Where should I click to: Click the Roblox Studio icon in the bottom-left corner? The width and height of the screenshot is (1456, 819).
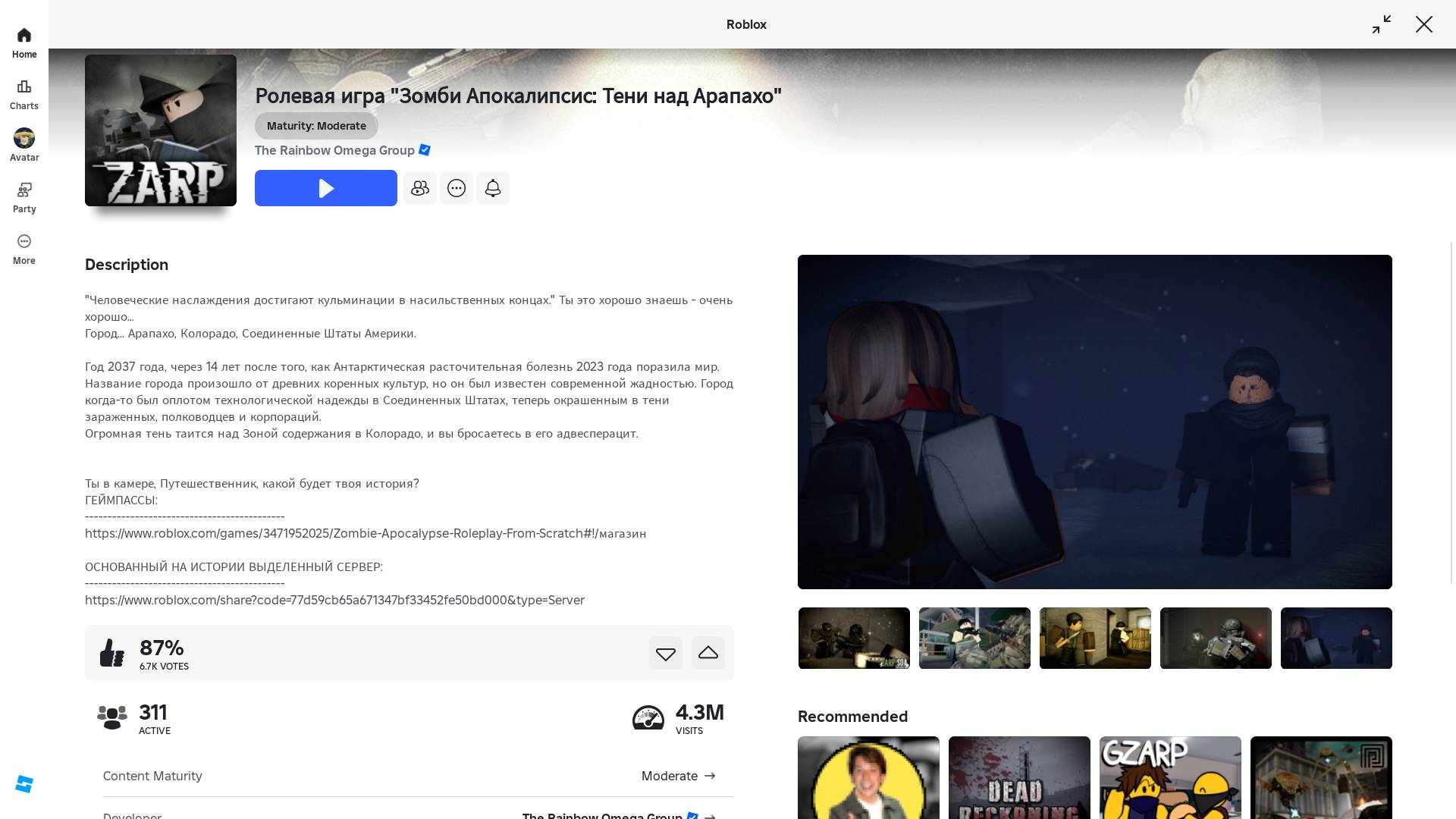24,784
